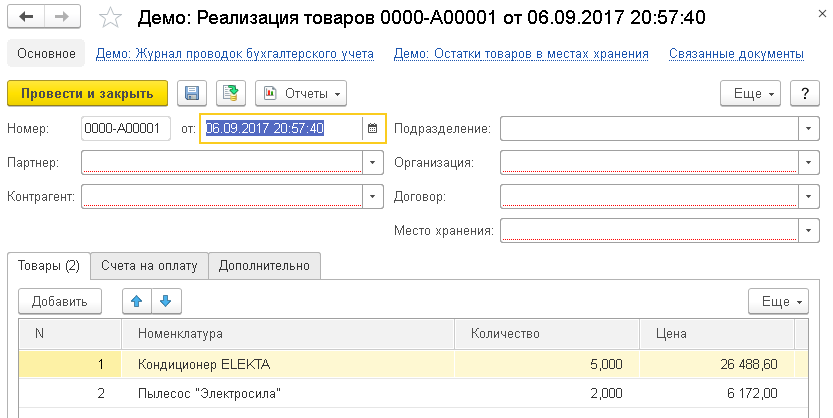Move row up with the up arrow
The image size is (833, 418).
point(137,300)
